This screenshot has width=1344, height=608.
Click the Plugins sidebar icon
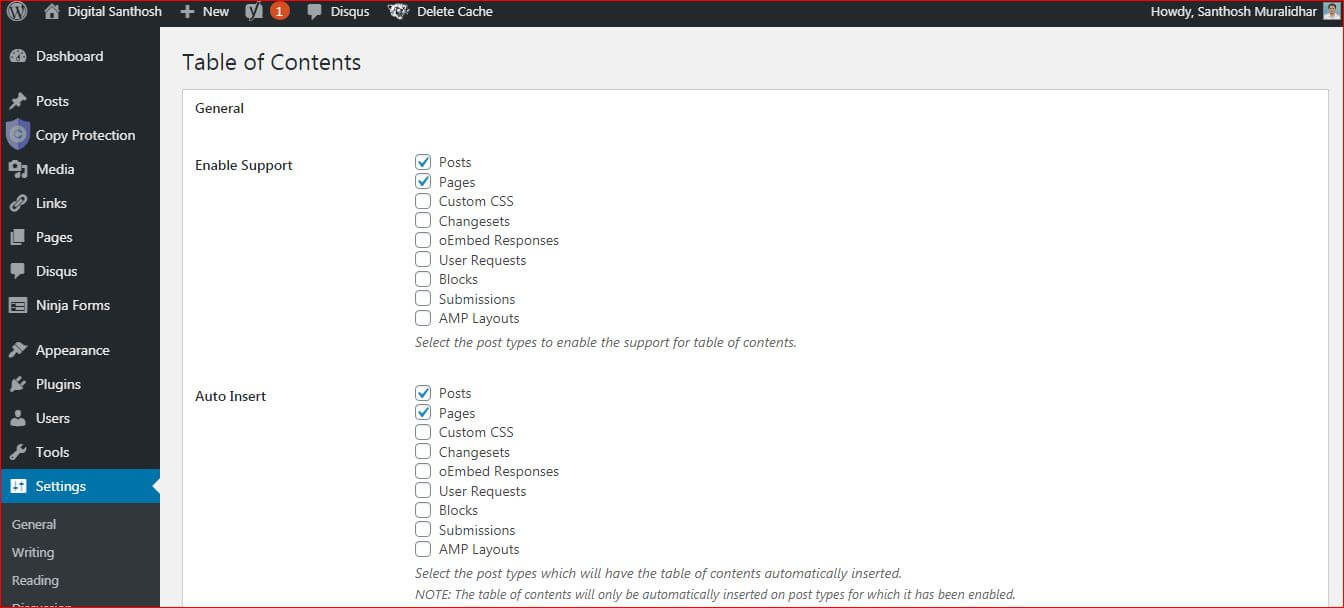coord(17,384)
